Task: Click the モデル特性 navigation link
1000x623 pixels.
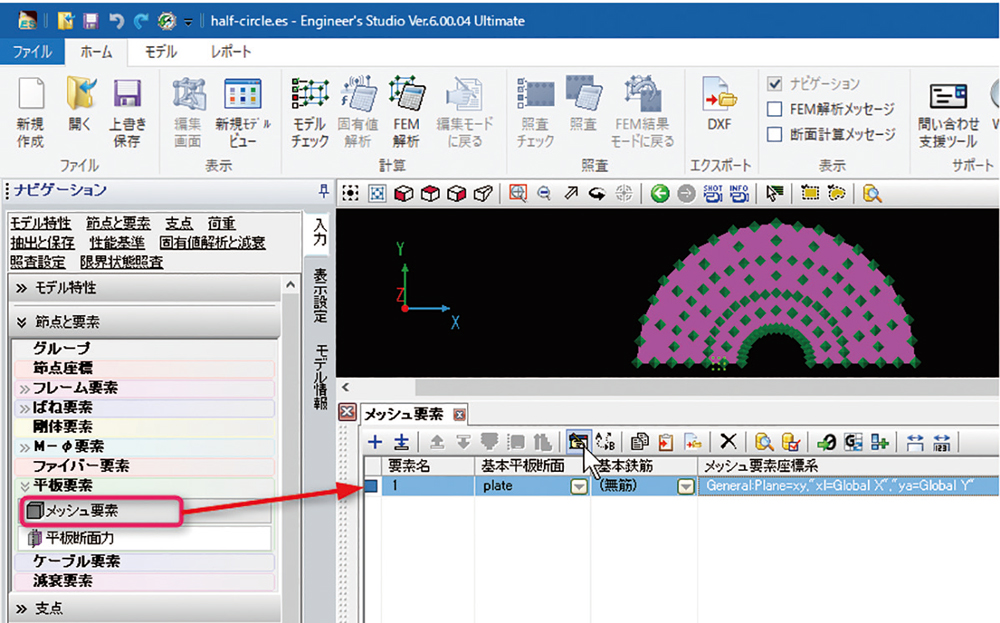Action: coord(40,223)
